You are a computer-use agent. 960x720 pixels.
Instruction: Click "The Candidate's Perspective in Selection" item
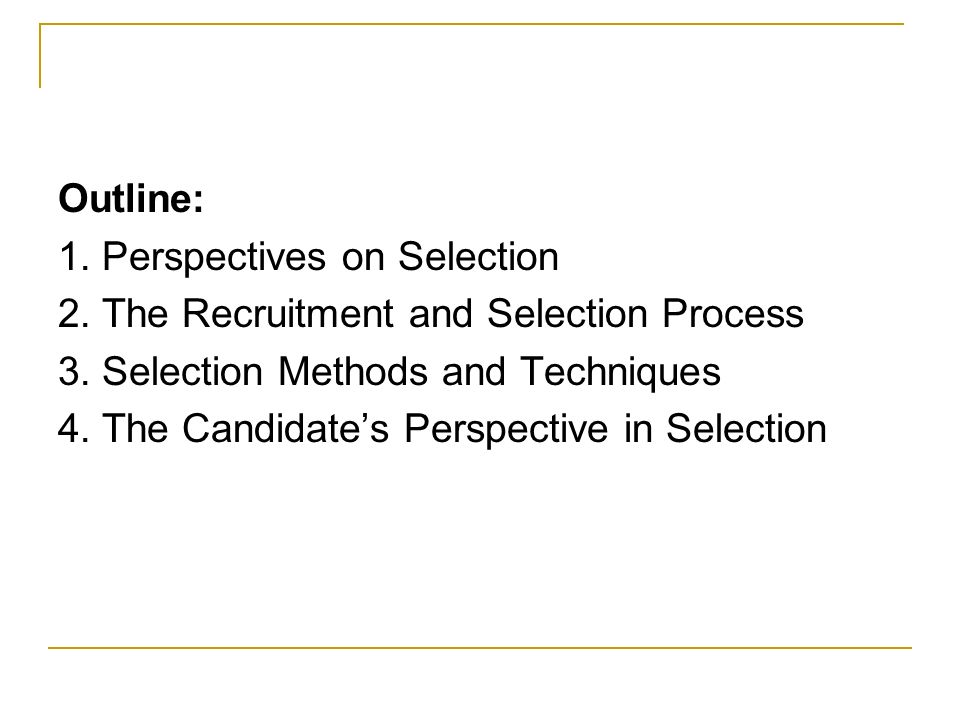(464, 428)
